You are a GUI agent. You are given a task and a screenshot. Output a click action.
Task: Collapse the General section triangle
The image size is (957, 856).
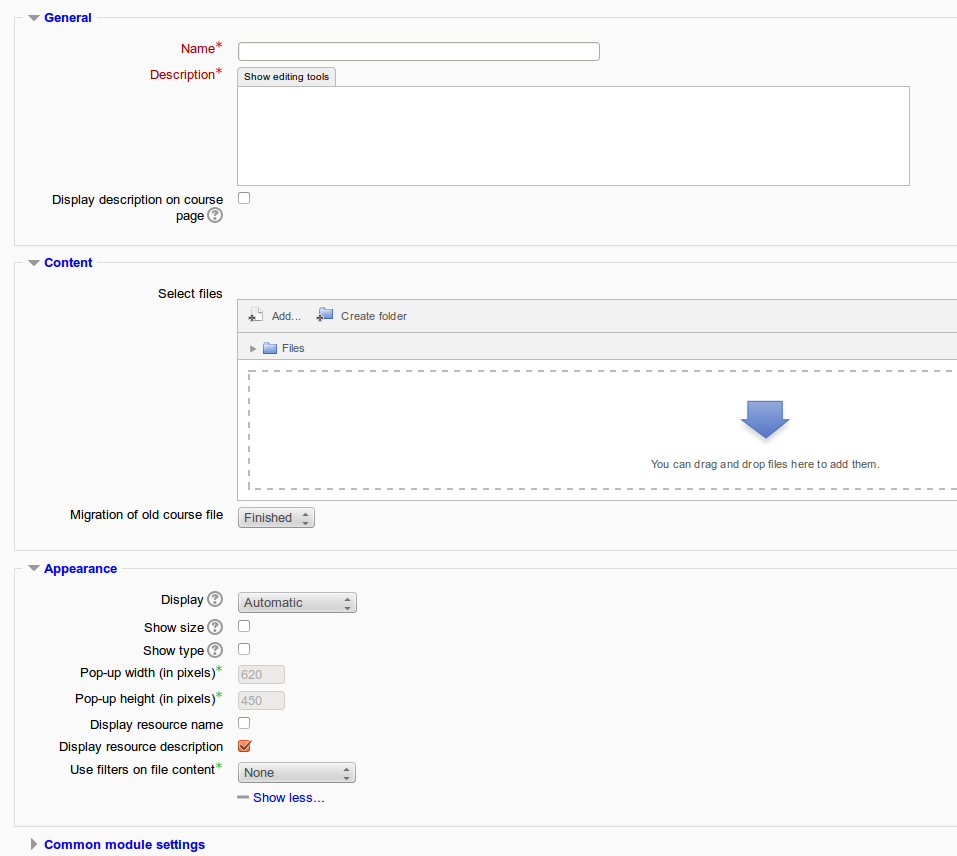tap(34, 18)
